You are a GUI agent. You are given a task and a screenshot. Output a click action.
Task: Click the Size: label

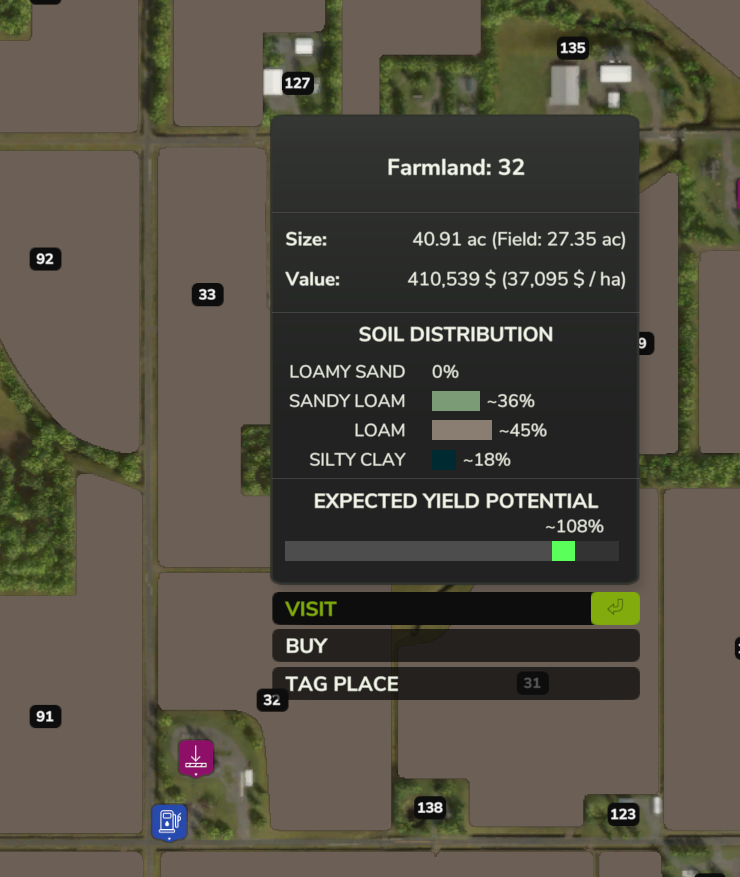306,239
